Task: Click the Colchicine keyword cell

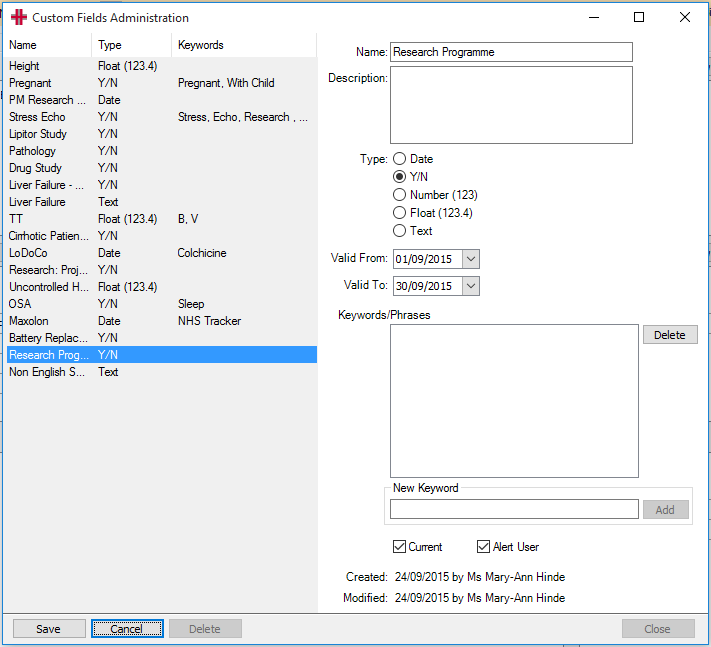Action: coord(202,253)
